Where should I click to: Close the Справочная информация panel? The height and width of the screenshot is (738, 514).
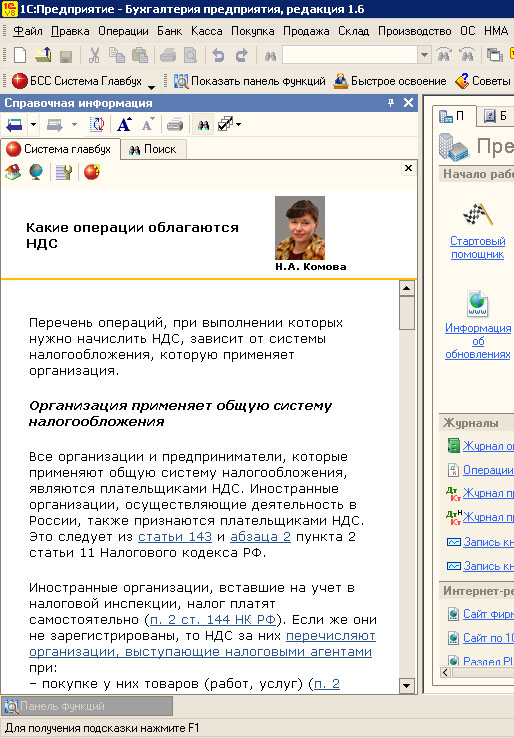(409, 103)
